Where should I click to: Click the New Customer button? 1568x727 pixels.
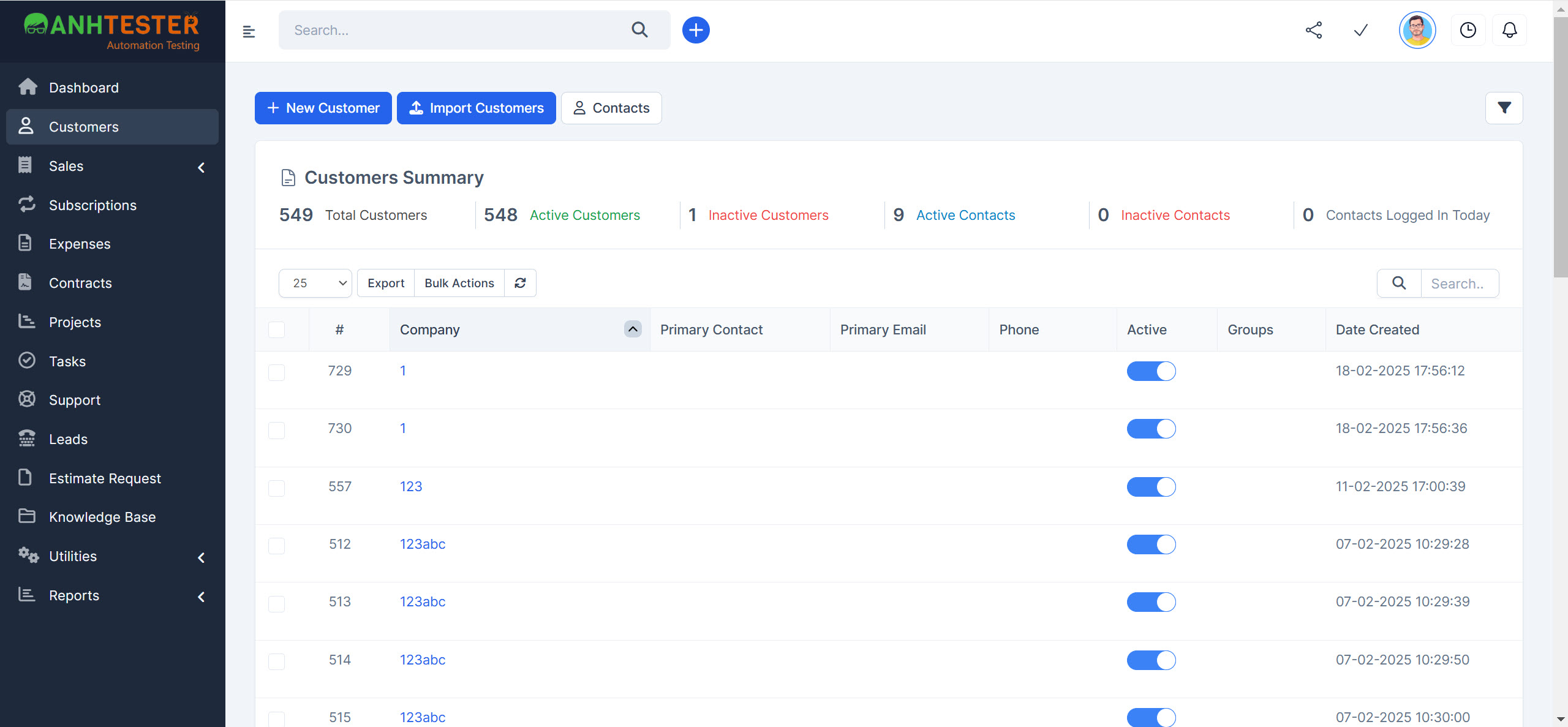coord(323,108)
